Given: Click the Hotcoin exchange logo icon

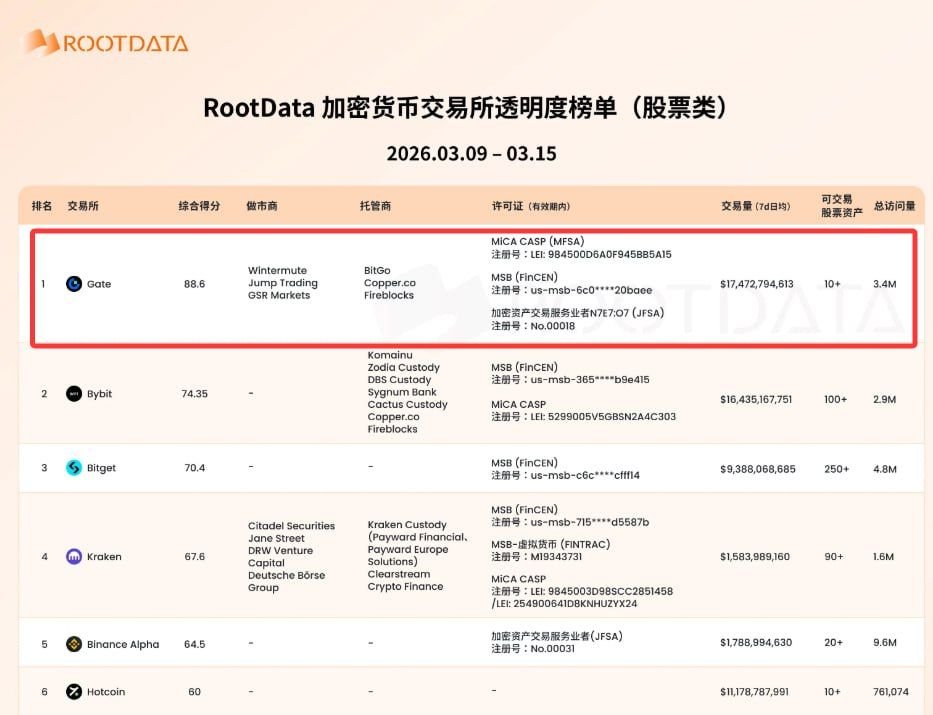Looking at the screenshot, I should 74,692.
